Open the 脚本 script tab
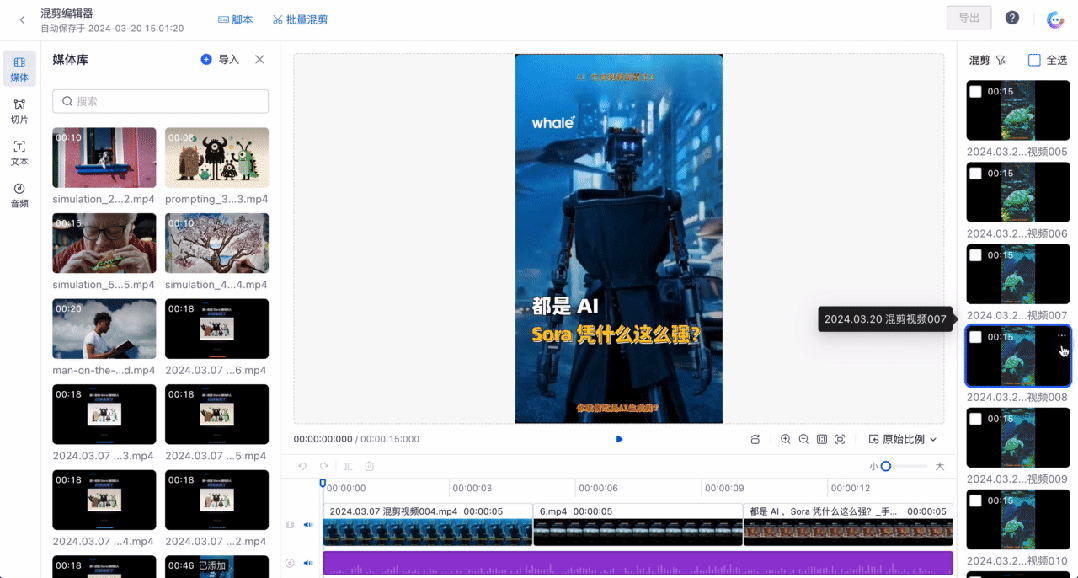 [235, 19]
